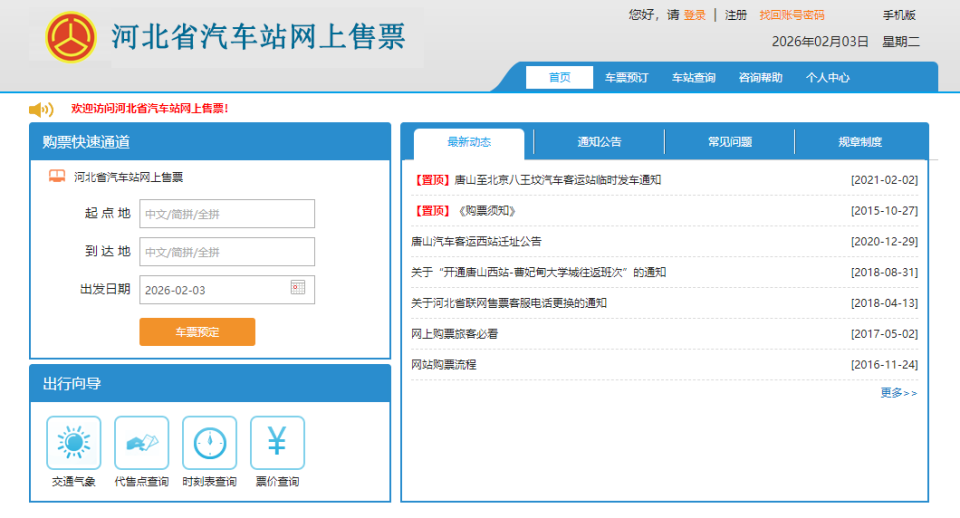The height and width of the screenshot is (518, 960).
Task: Click the 星期二 weekday text
Action: click(901, 42)
